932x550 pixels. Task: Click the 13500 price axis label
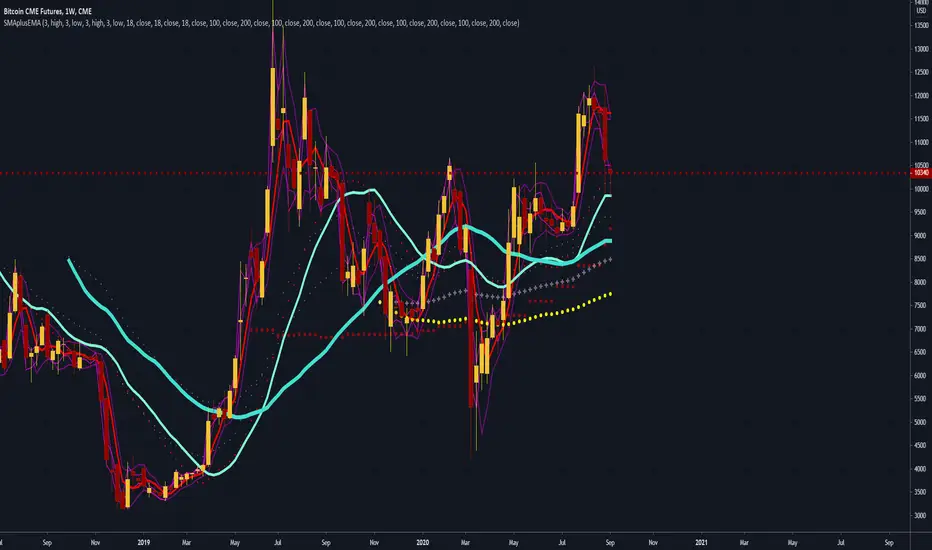tap(921, 26)
